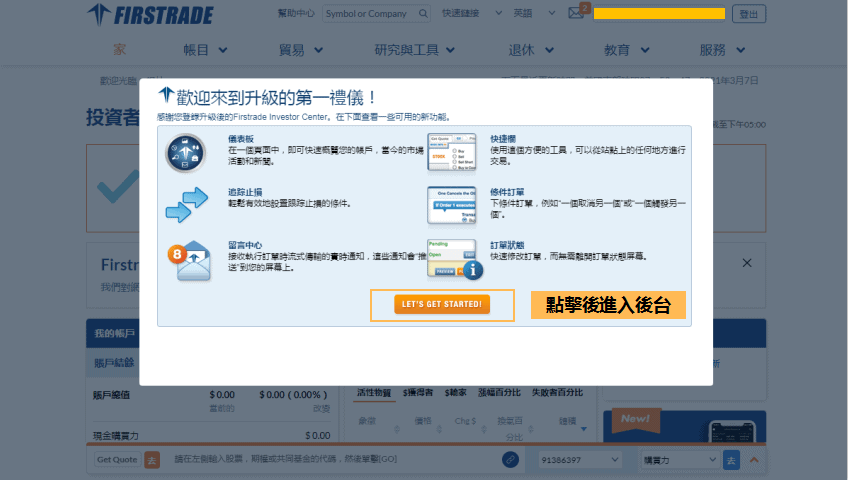Image resolution: width=848 pixels, height=480 pixels.
Task: Click 賬戶總值 account value label
Action: (x=111, y=395)
